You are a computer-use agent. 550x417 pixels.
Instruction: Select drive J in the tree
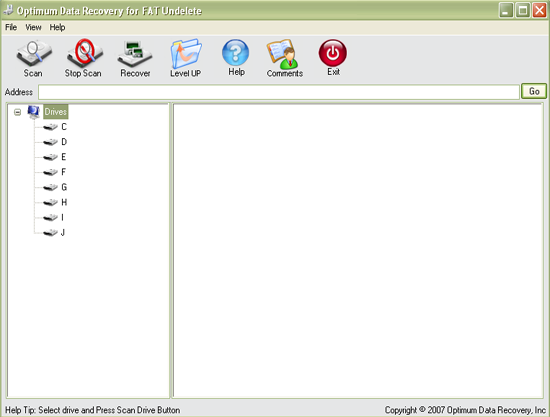(63, 233)
